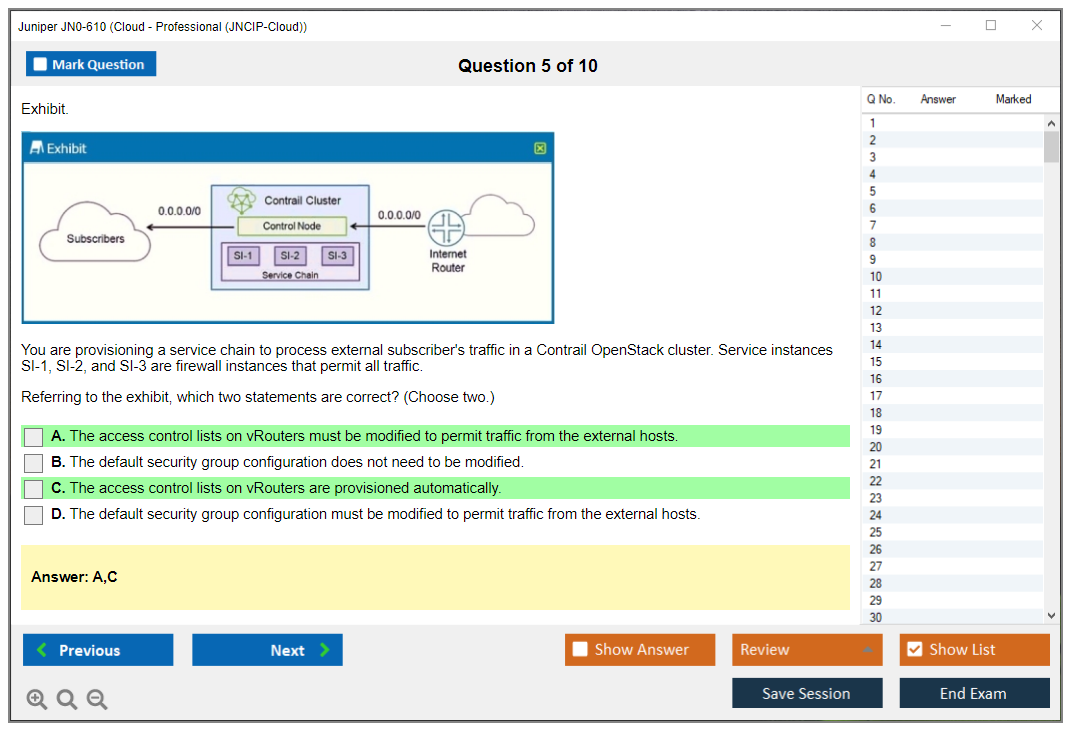The width and height of the screenshot is (1075, 735).
Task: Click the Internet Router icon in exhibit
Action: 447,229
